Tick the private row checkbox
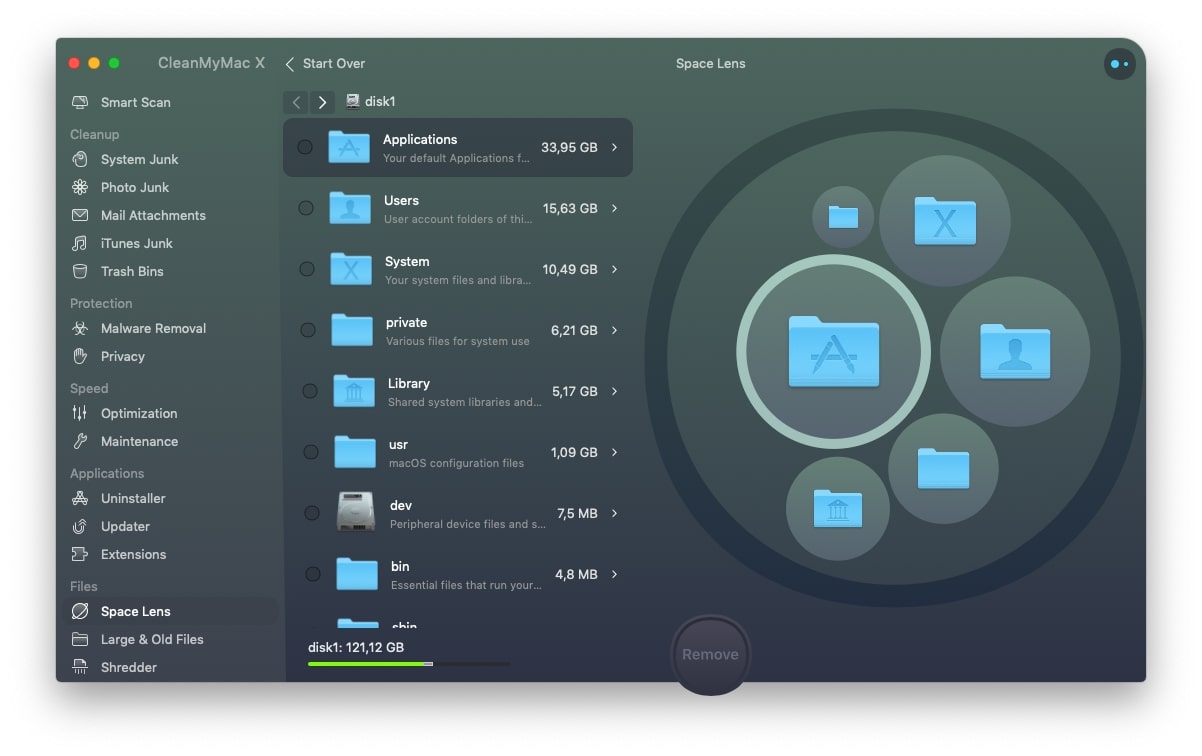This screenshot has height=756, width=1202. pos(308,330)
